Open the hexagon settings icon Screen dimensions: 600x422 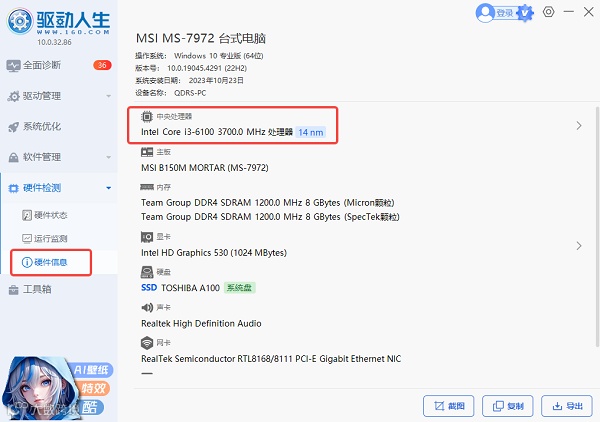pyautogui.click(x=548, y=12)
